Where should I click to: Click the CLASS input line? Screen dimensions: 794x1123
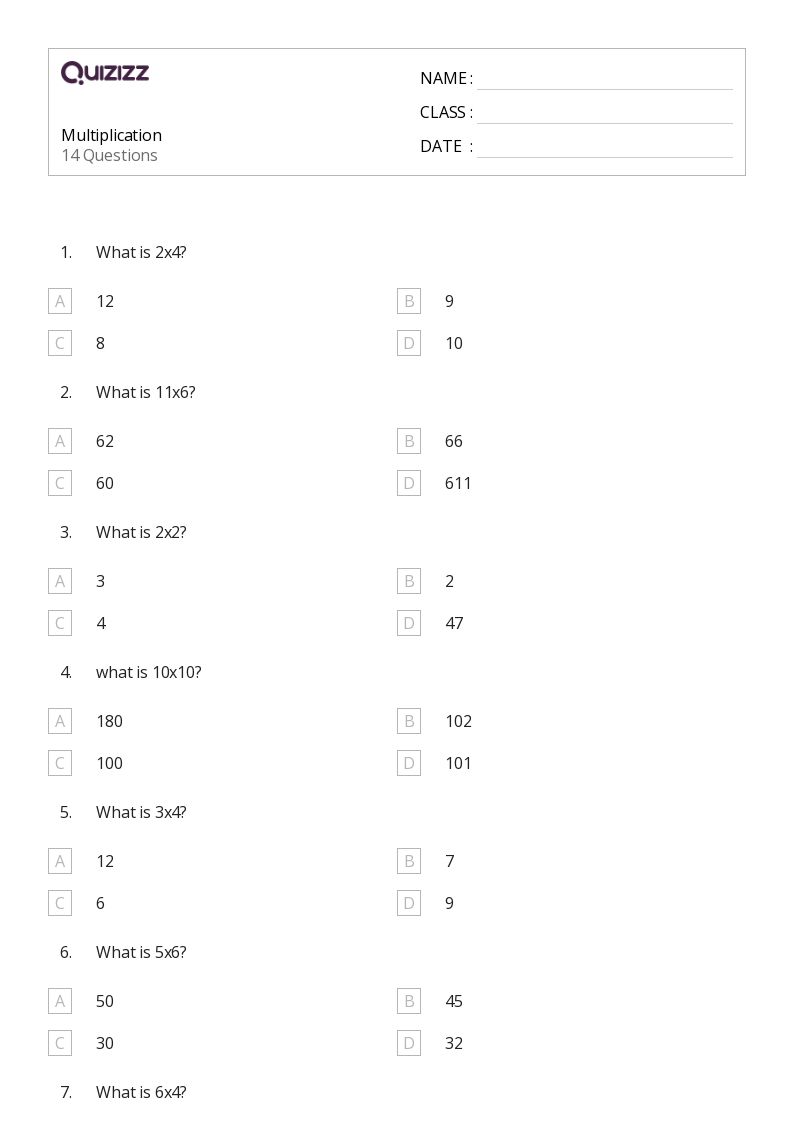[605, 112]
